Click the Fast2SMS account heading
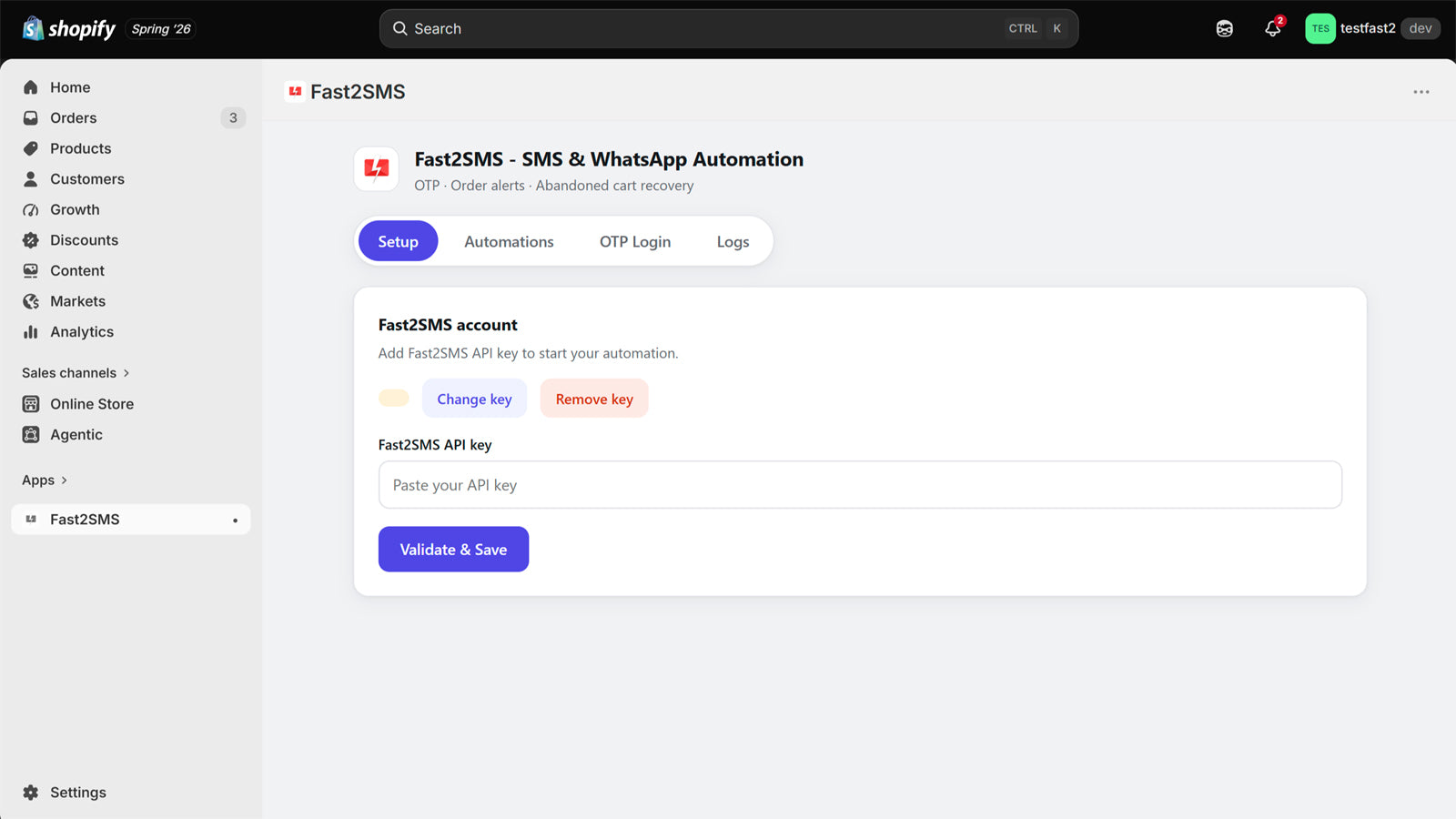1456x819 pixels. tap(448, 325)
